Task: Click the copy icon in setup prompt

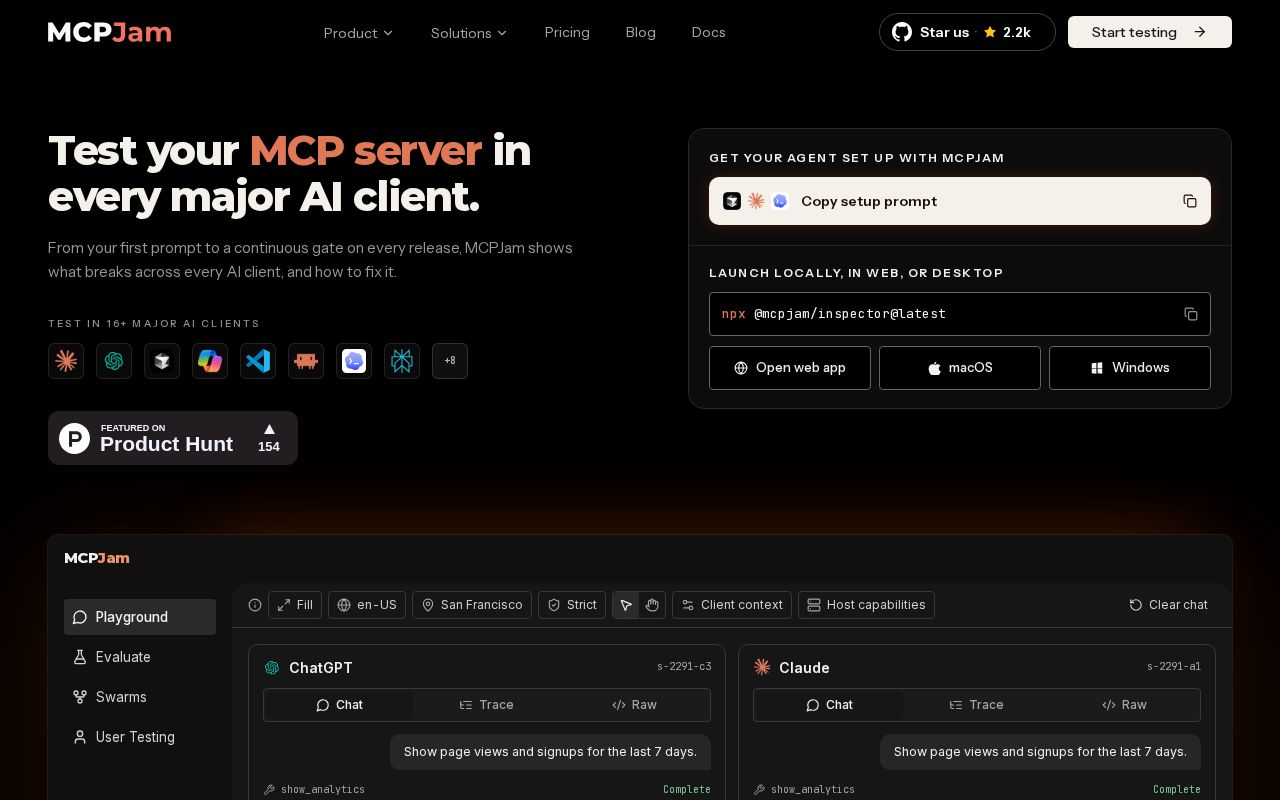Action: point(1190,201)
